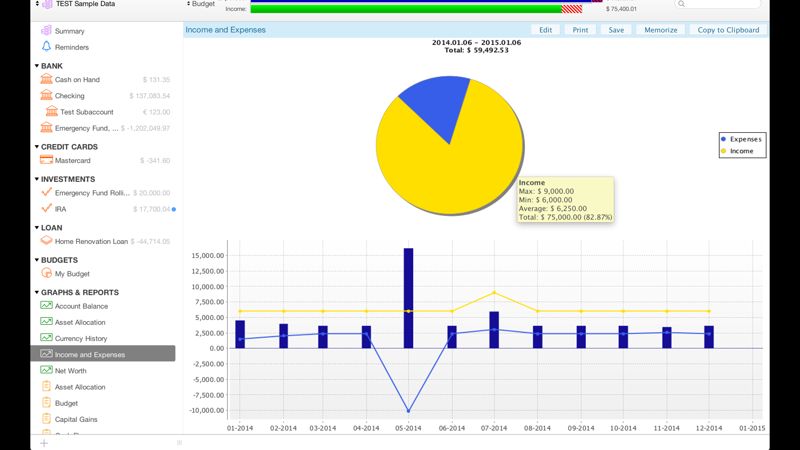Screen dimensions: 800x450
Task: Click the Emergency Fund Rollover investment icon
Action: click(x=46, y=192)
